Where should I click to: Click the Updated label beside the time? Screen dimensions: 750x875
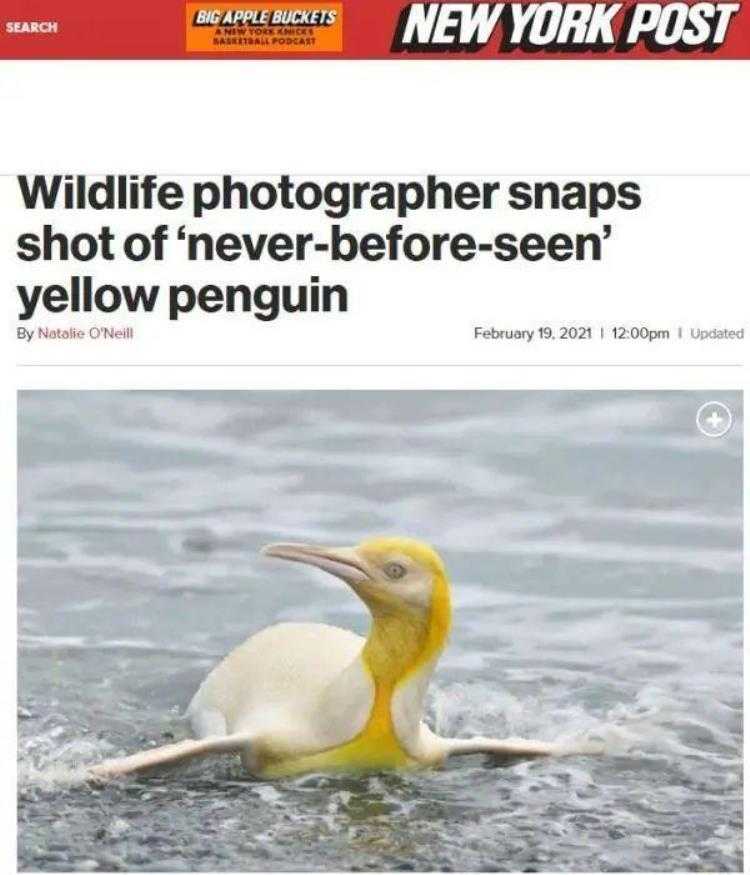(717, 334)
